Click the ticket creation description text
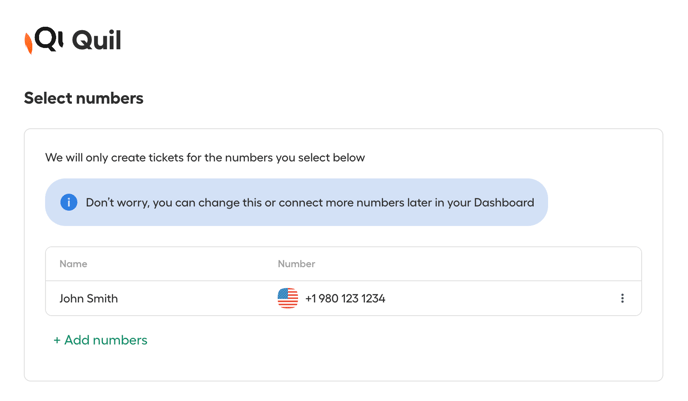Viewport: 688px width, 401px height. [205, 158]
